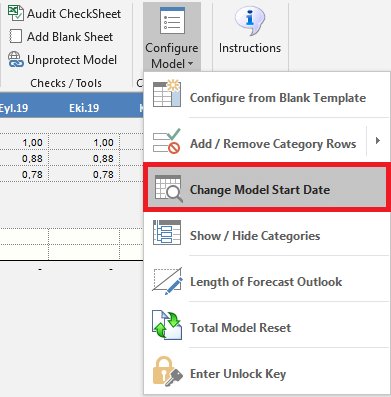The width and height of the screenshot is (391, 397).
Task: Click the Total Model Reset arrows icon
Action: (x=167, y=325)
